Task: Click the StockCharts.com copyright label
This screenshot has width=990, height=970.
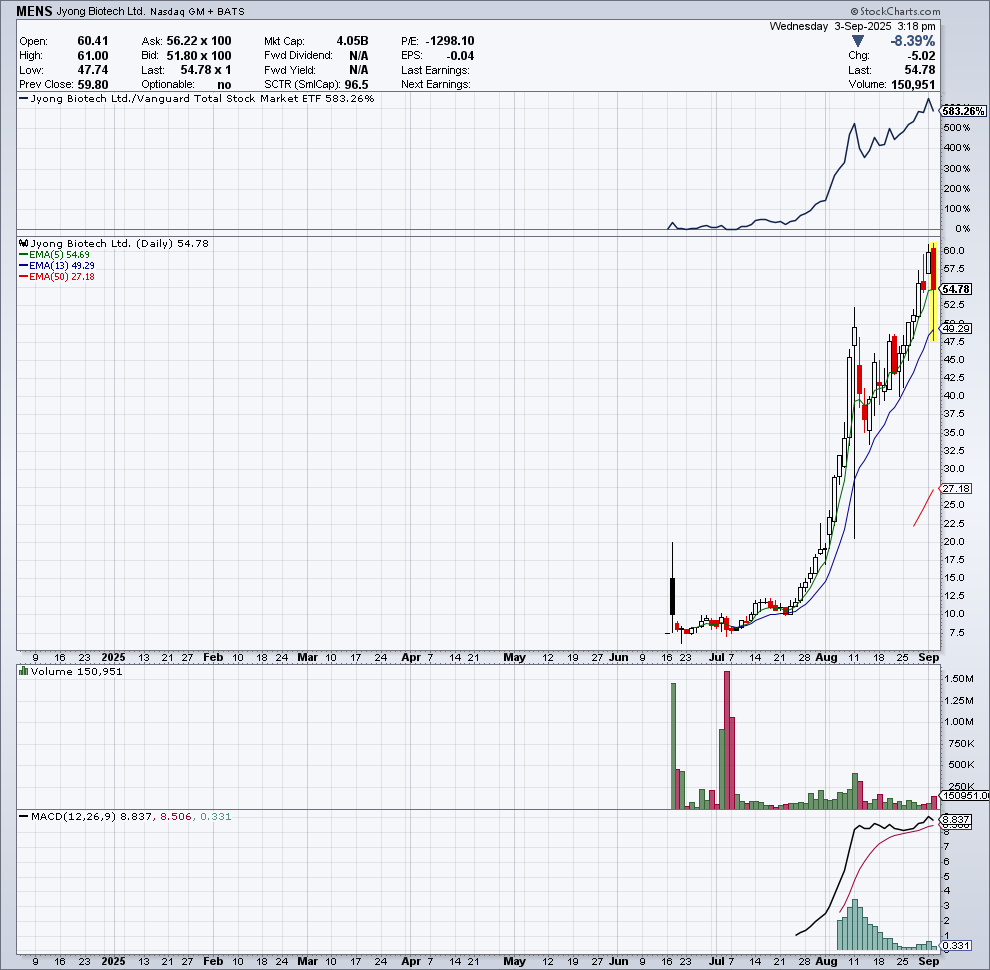Action: point(895,11)
